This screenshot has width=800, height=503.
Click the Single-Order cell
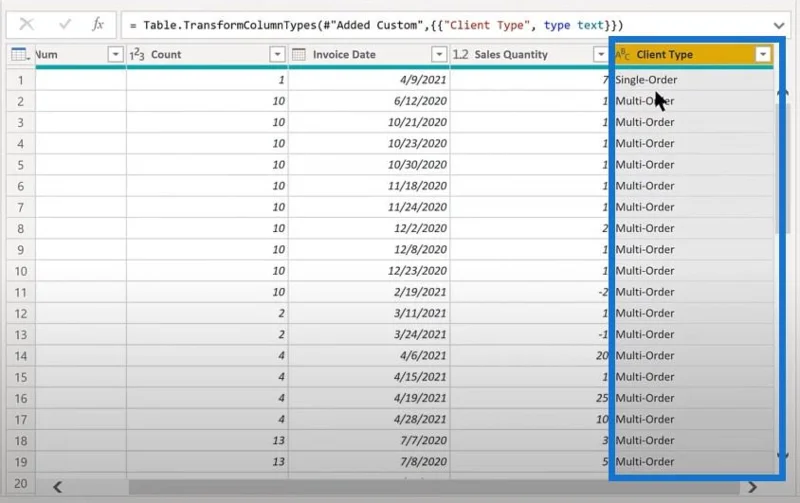click(693, 80)
